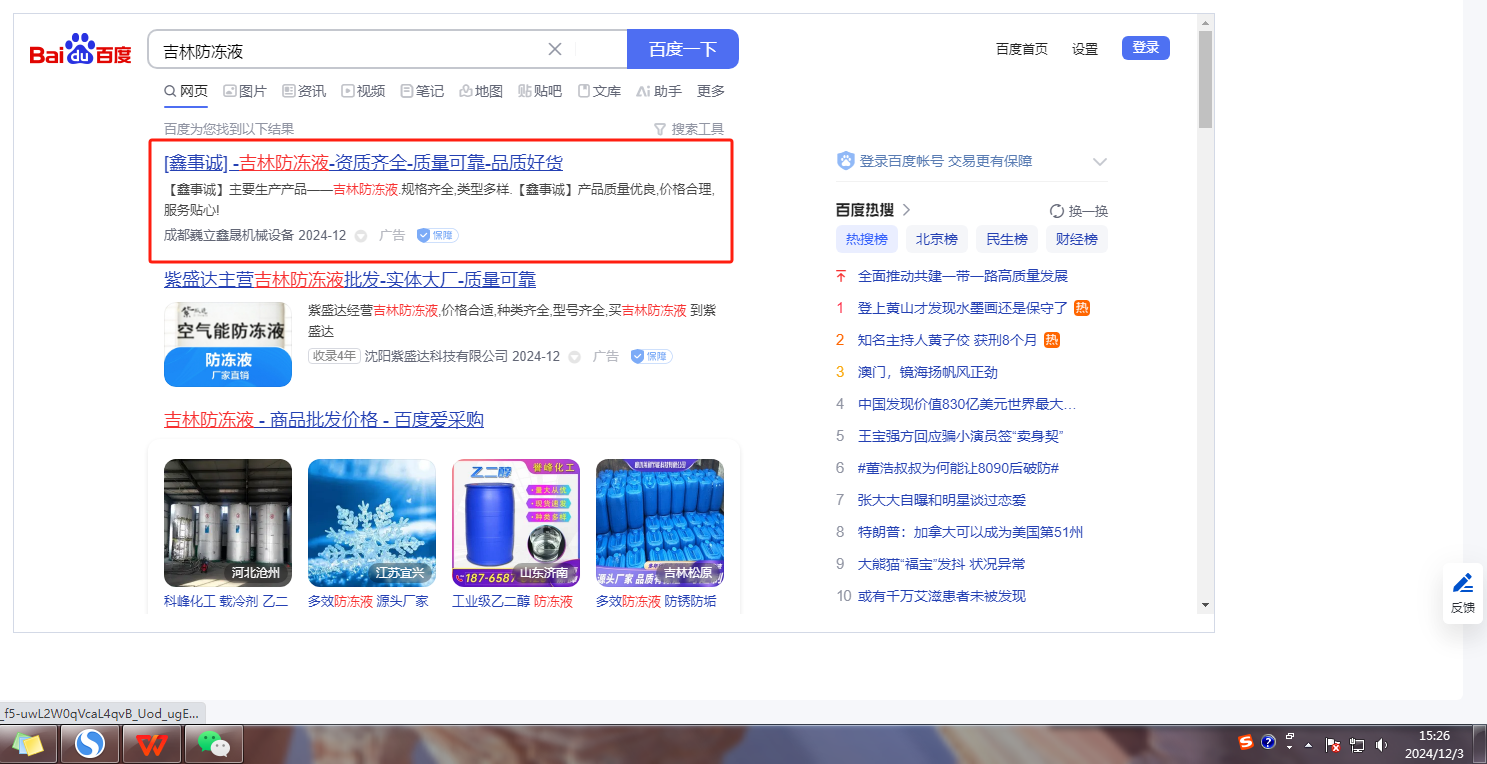Select the 民生榜 tab
The width and height of the screenshot is (1487, 764).
(x=1007, y=239)
